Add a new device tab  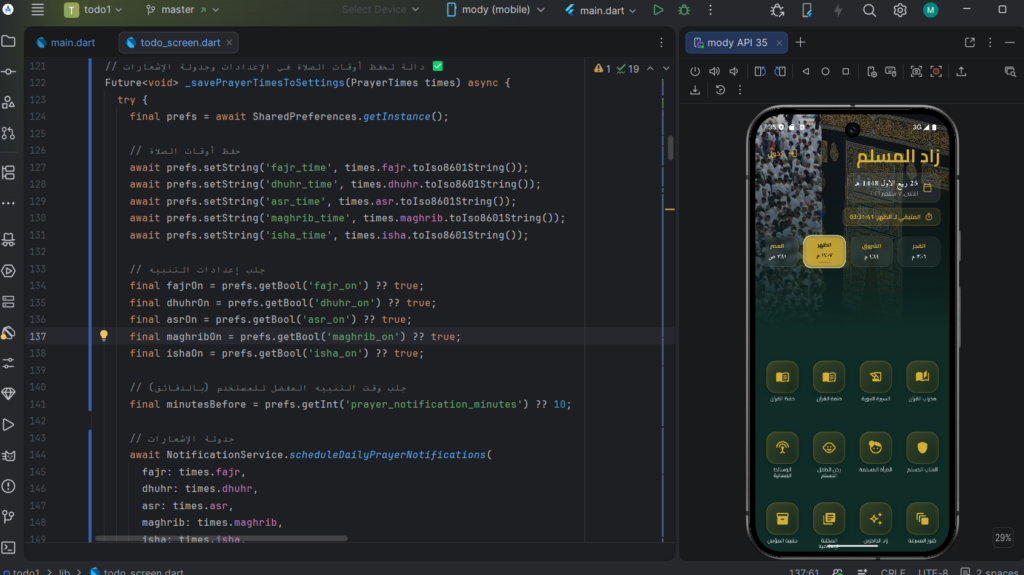point(801,42)
